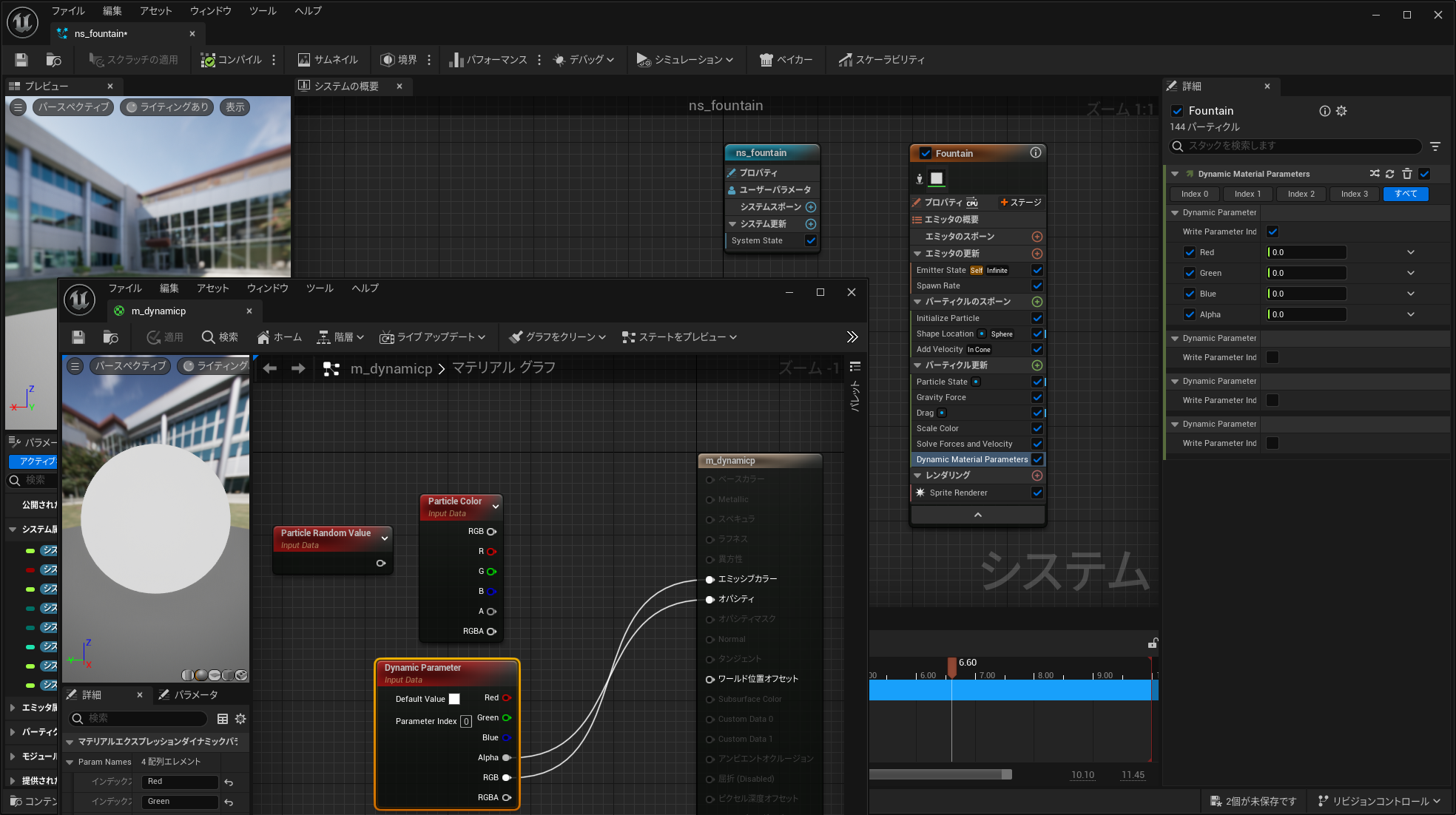Click the delete trash icon for Dynamic Material Parameters
Image resolution: width=1456 pixels, height=815 pixels.
pyautogui.click(x=1407, y=174)
